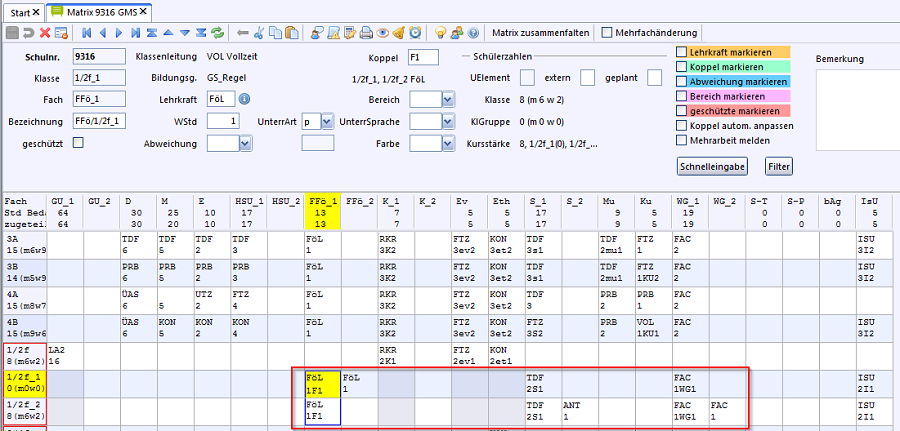Check Bereich markieren
Screen dimensions: 900x431
tap(681, 96)
